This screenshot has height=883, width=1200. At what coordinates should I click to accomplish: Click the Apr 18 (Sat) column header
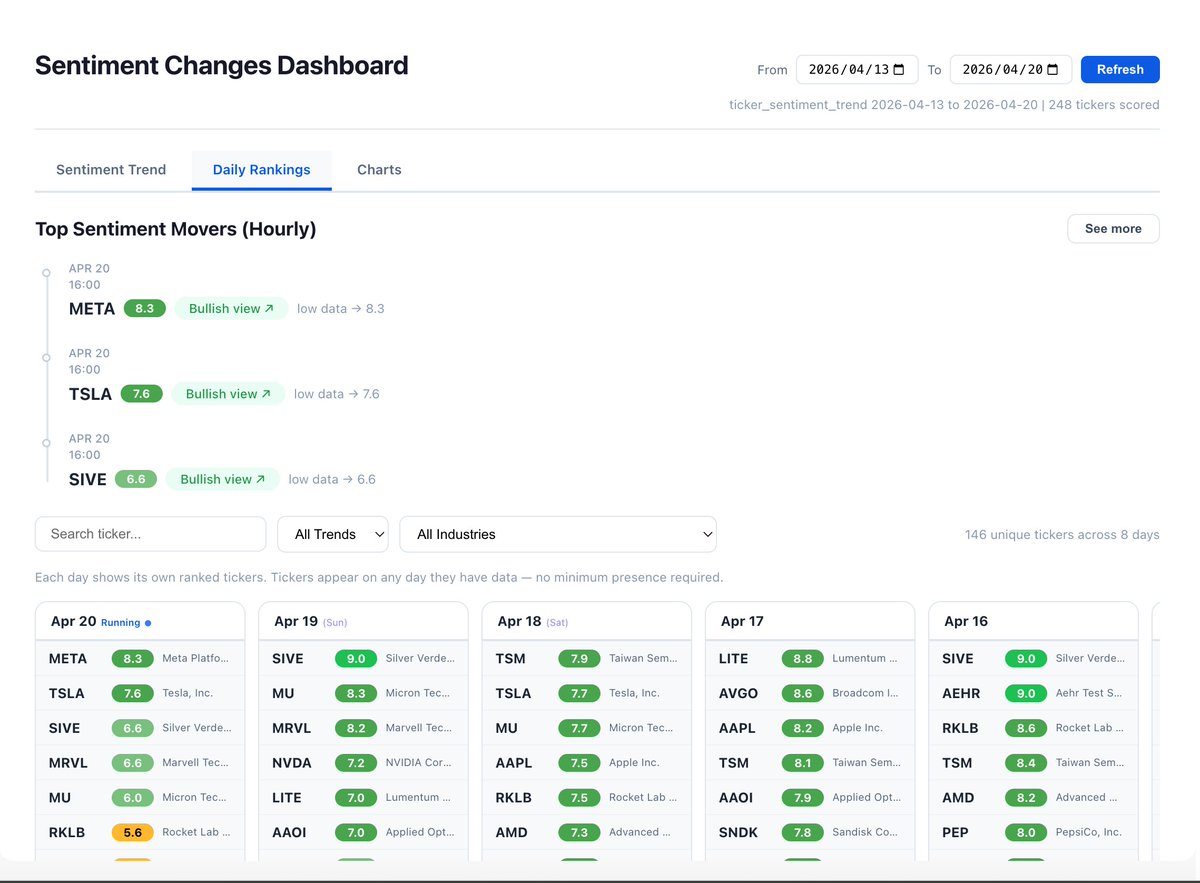586,621
